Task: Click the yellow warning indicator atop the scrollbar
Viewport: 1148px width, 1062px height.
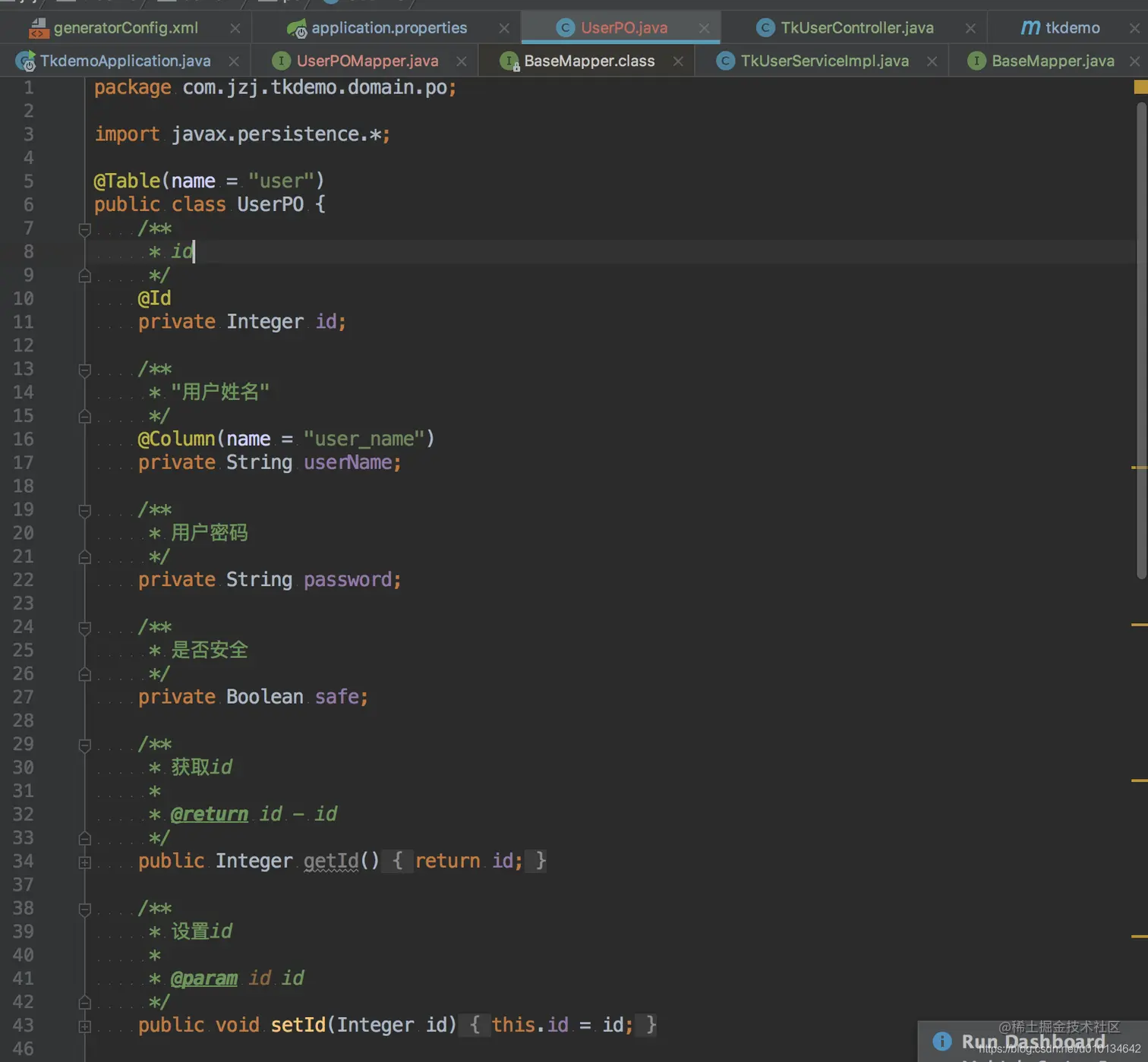Action: (1140, 87)
